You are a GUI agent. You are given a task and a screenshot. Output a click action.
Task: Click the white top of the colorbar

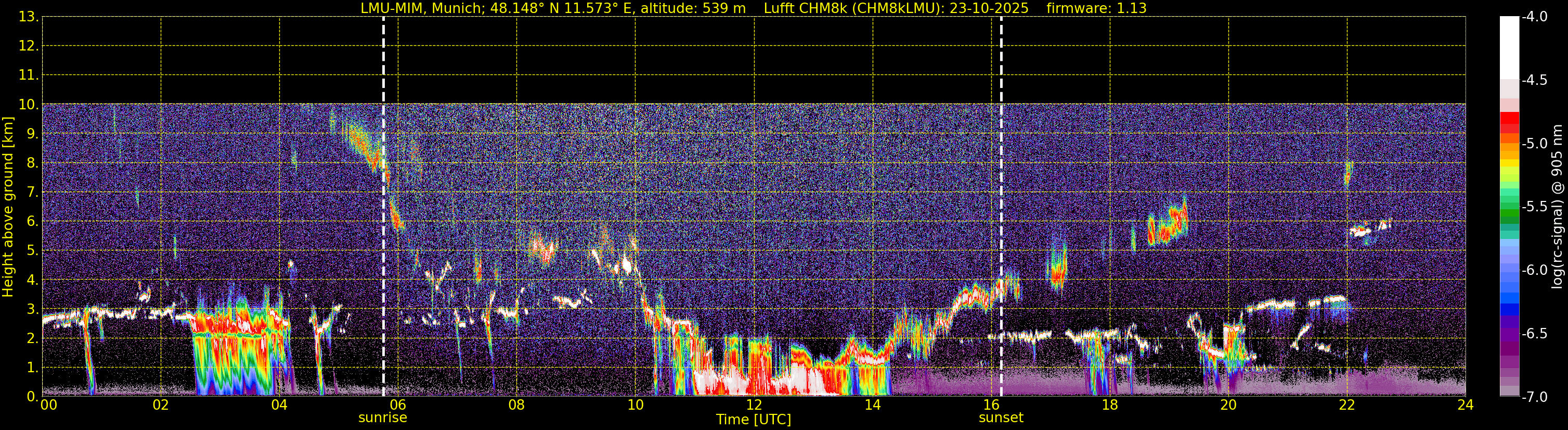1509,47
